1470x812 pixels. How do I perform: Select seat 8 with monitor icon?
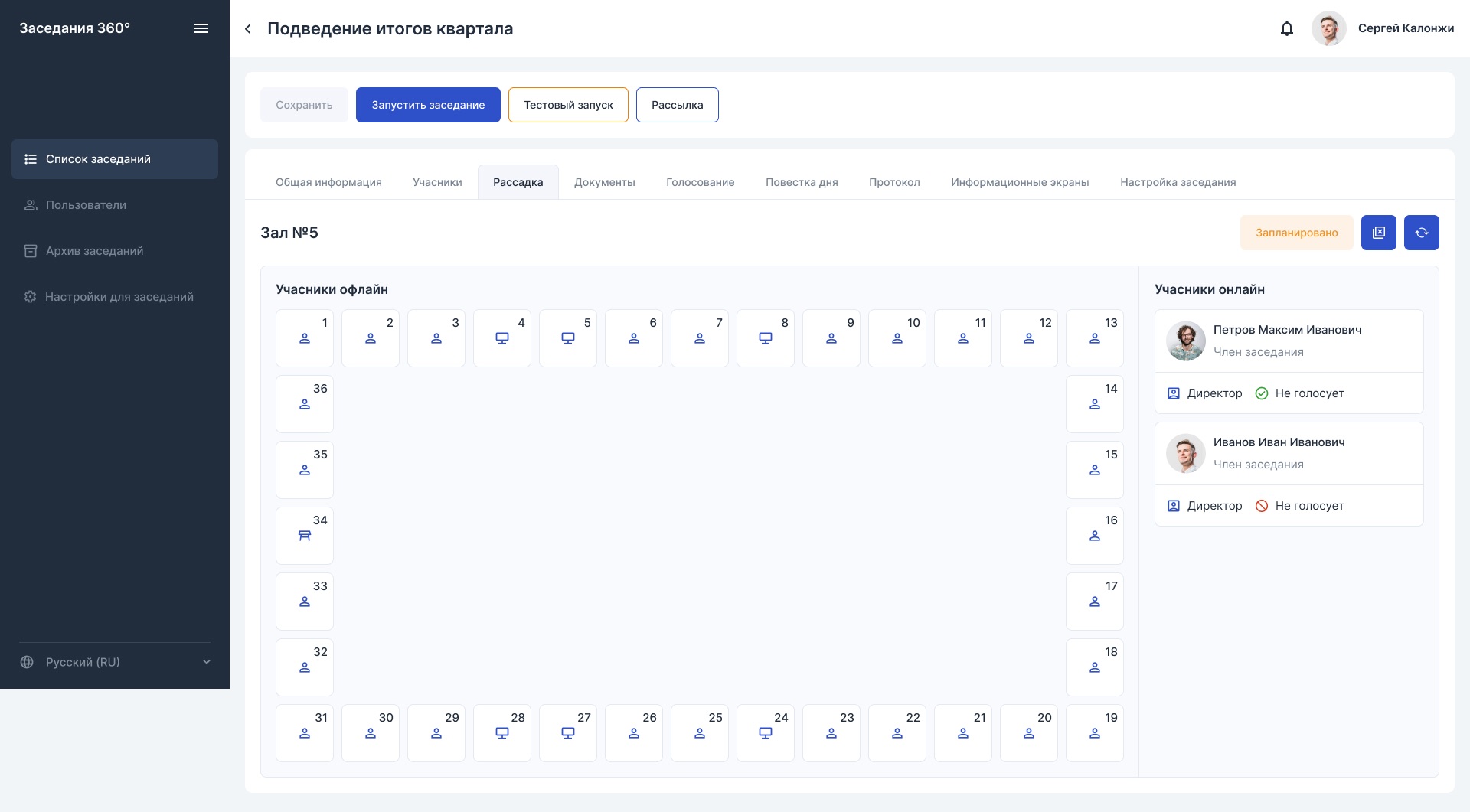tap(766, 338)
